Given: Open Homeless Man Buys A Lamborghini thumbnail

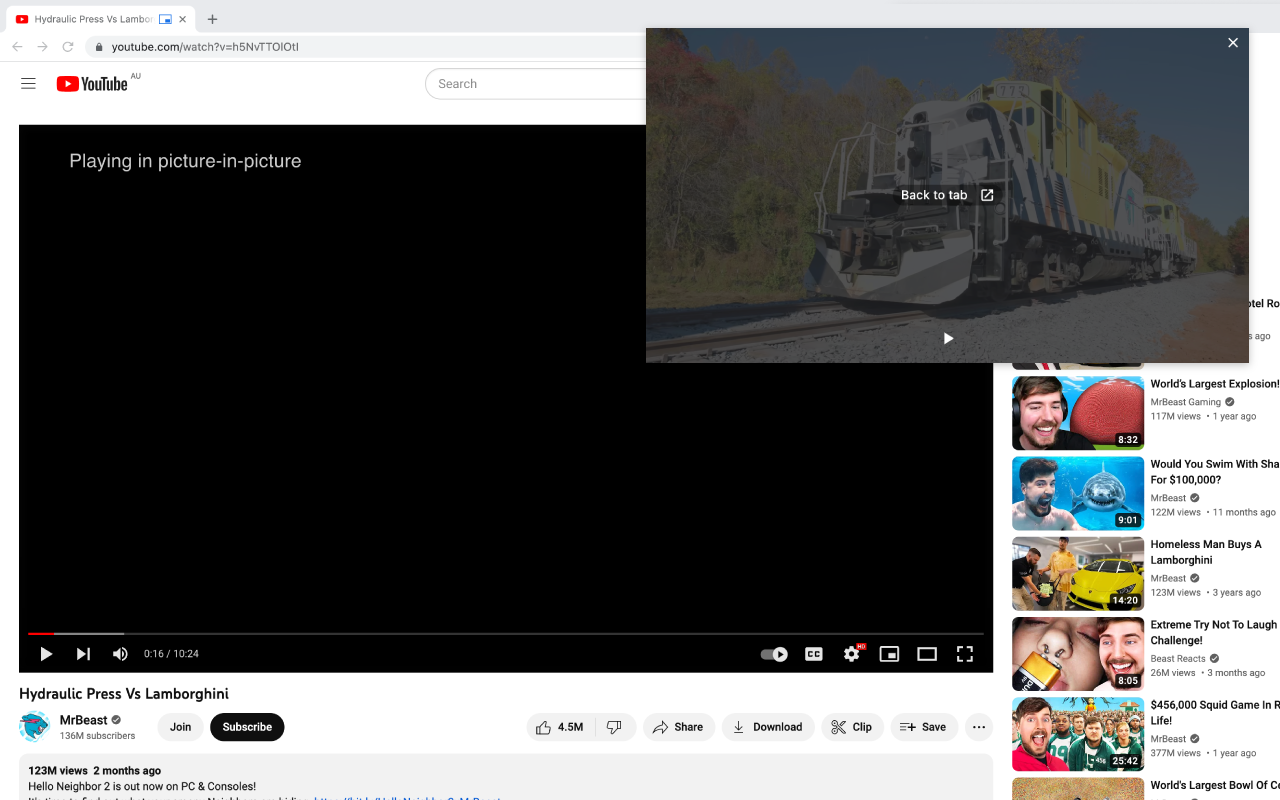Looking at the screenshot, I should [x=1078, y=574].
